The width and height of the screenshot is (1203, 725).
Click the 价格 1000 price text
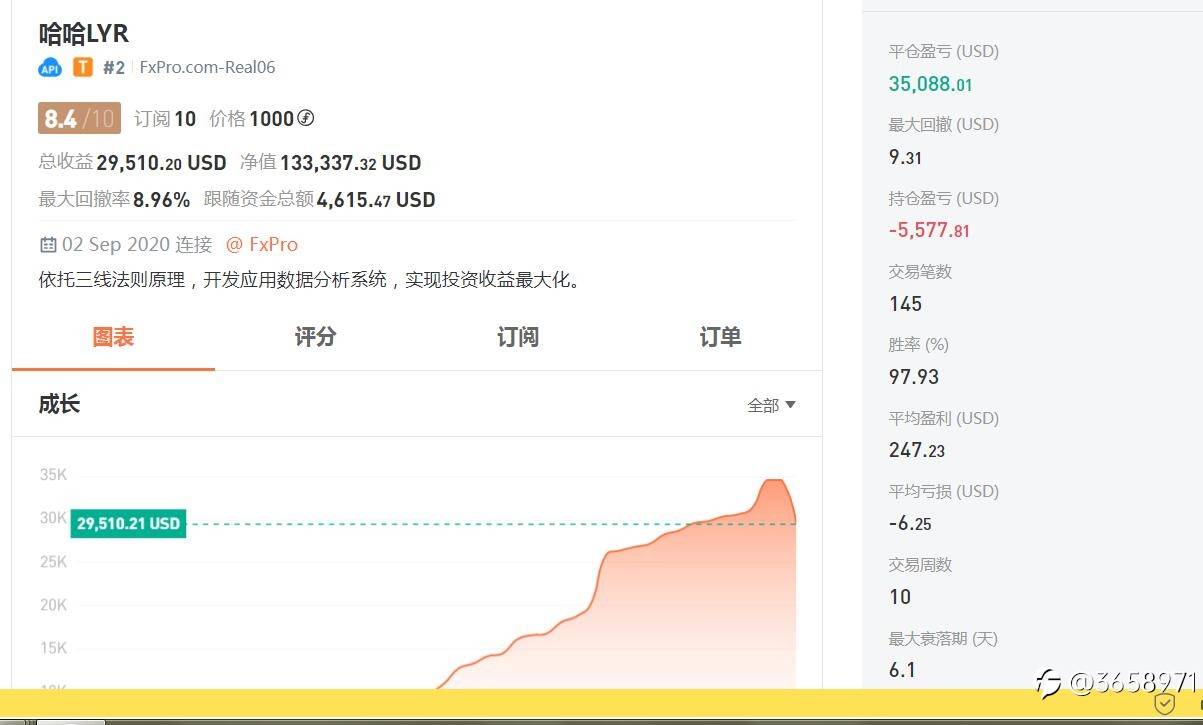point(252,119)
